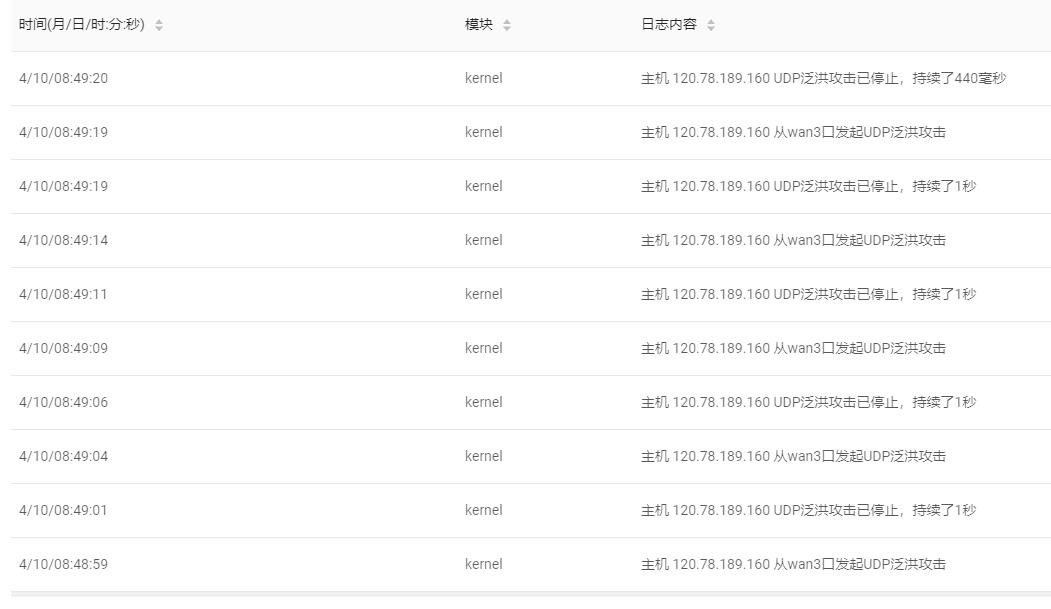
Task: Click the log content in the 08:49:14 row
Action: pos(793,241)
